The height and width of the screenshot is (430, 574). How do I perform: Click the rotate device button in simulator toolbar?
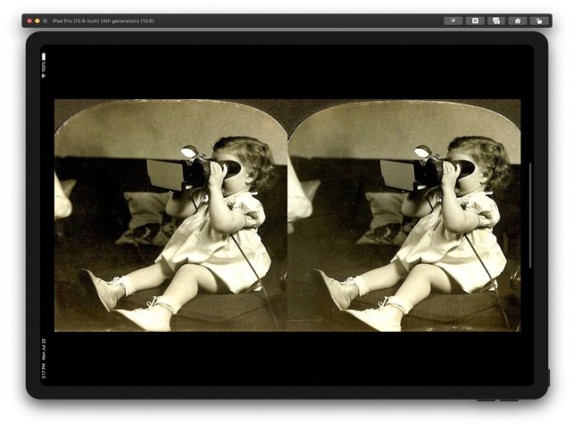539,21
